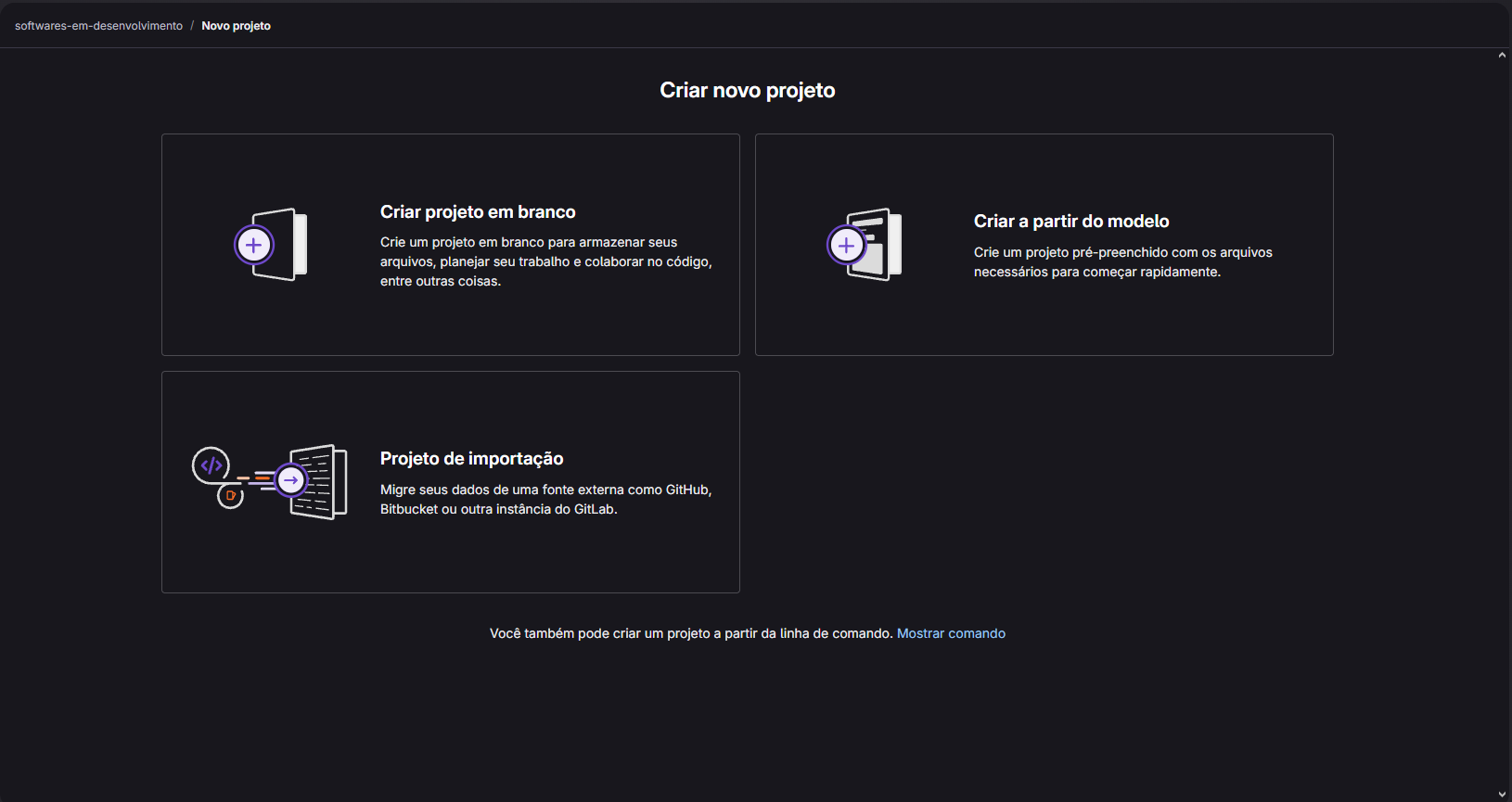Click the 'Criar novo projeto' page title
Viewport: 1512px width, 802px height.
(748, 90)
